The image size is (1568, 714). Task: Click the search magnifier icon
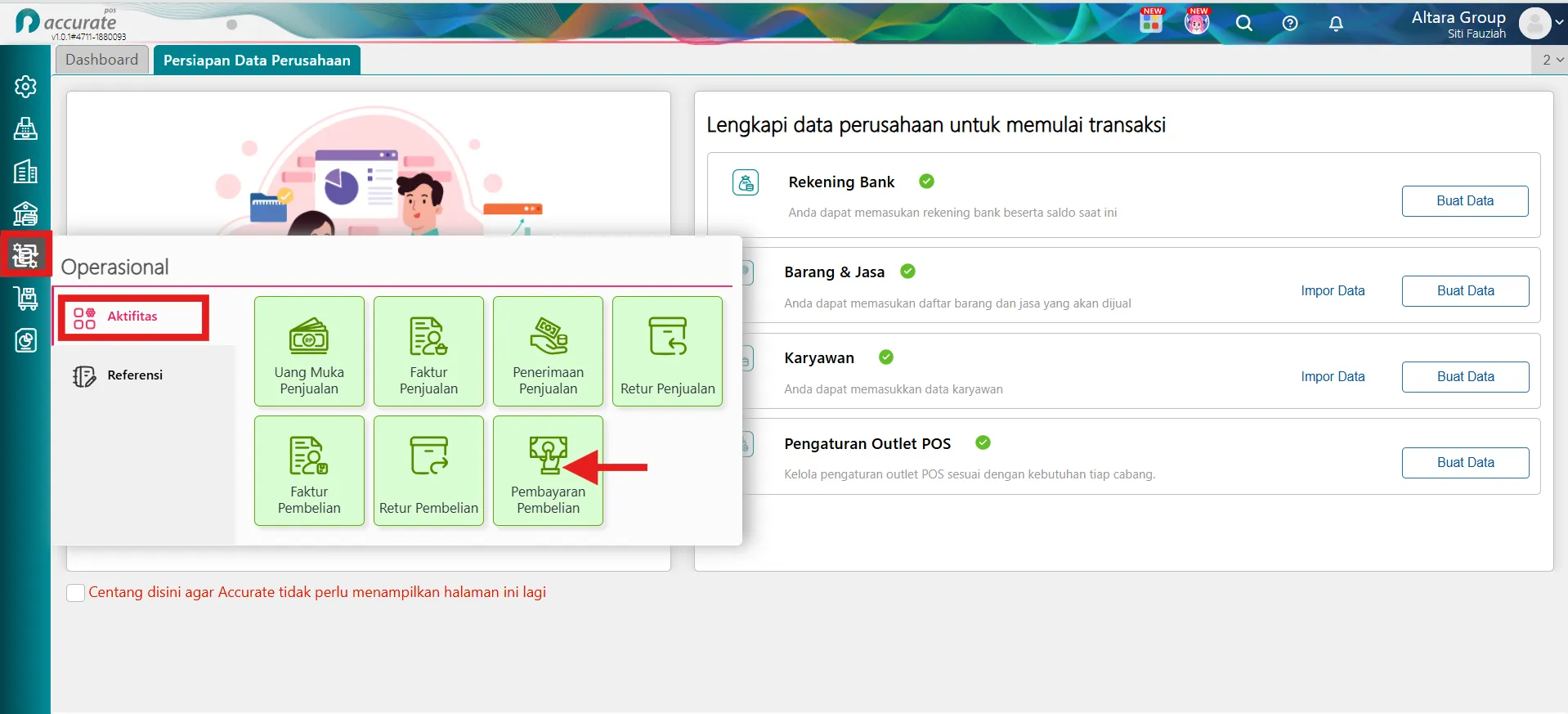coord(1244,23)
